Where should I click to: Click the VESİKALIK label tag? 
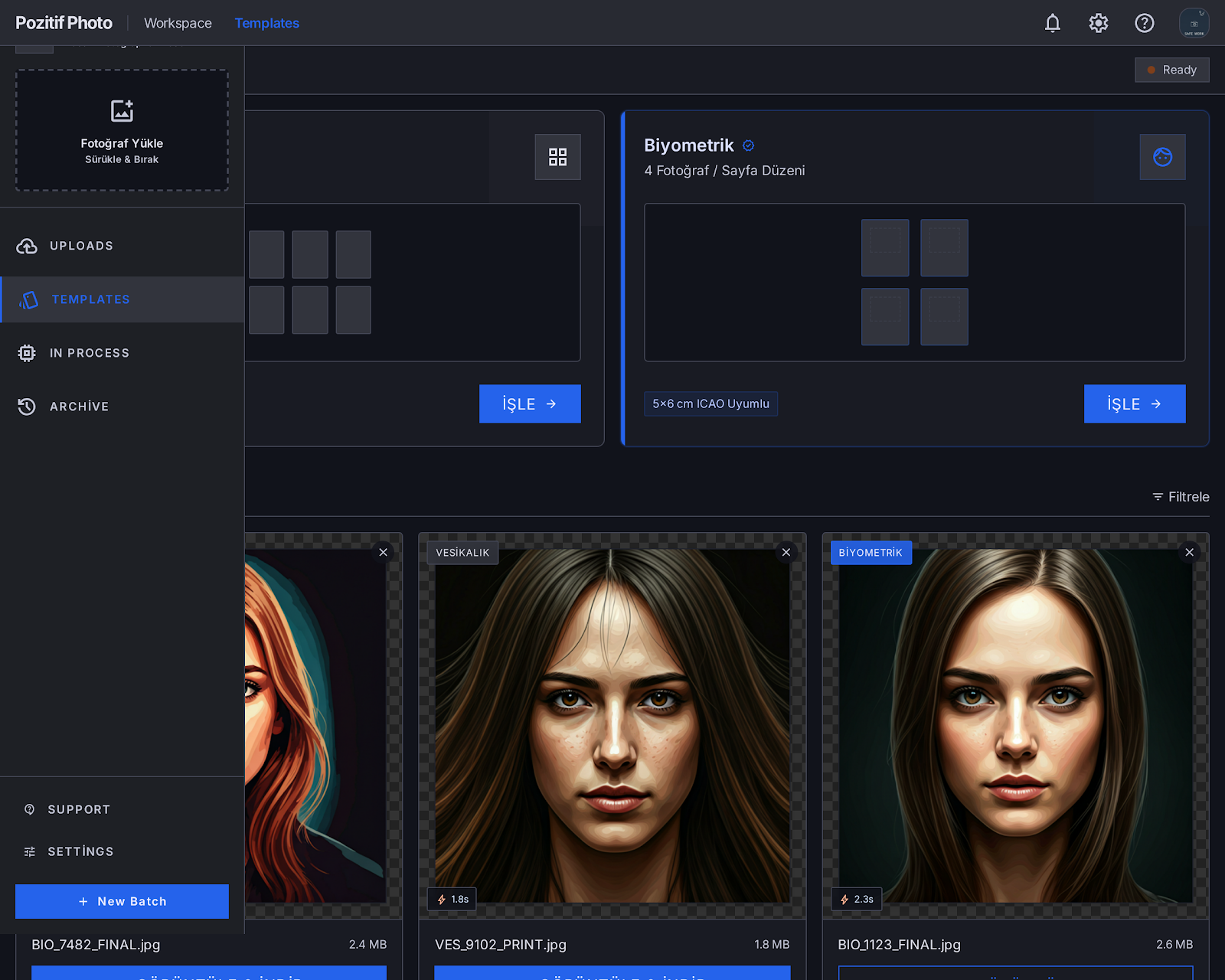(462, 553)
